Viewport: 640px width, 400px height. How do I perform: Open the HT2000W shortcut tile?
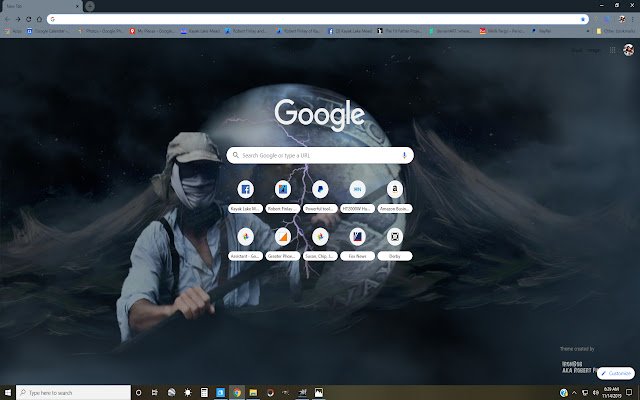click(x=357, y=197)
